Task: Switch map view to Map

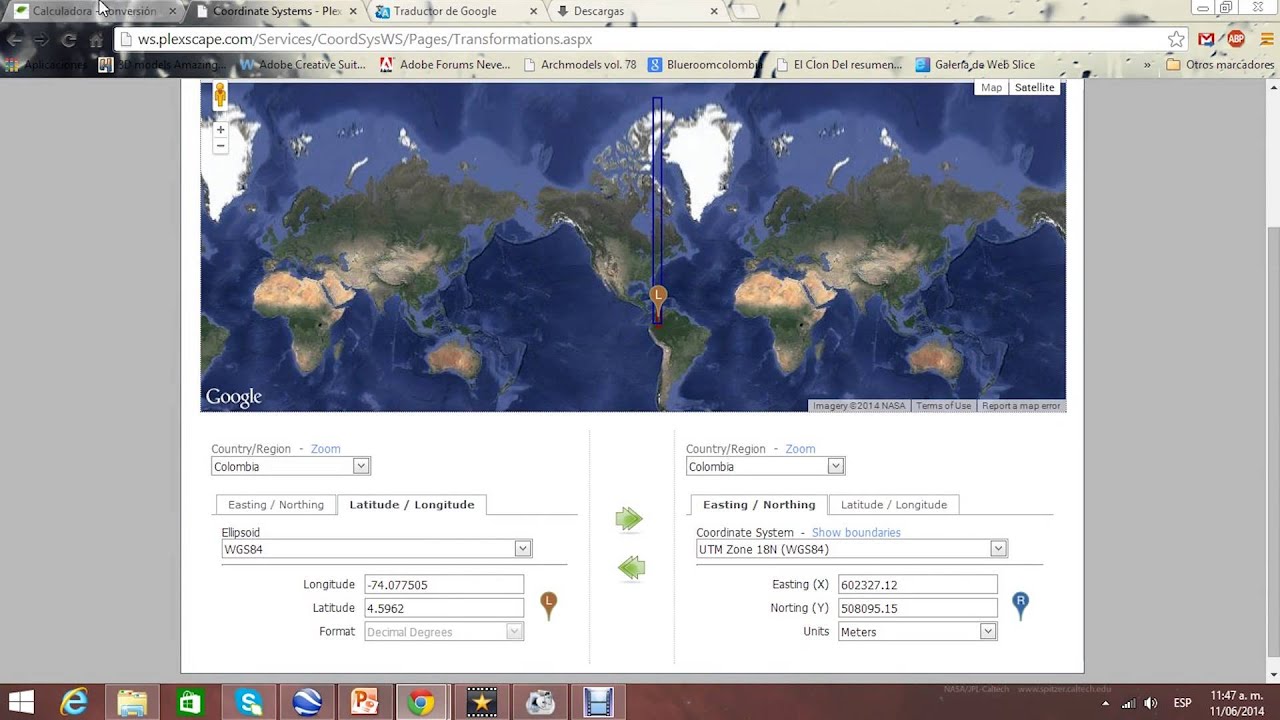Action: pyautogui.click(x=991, y=88)
